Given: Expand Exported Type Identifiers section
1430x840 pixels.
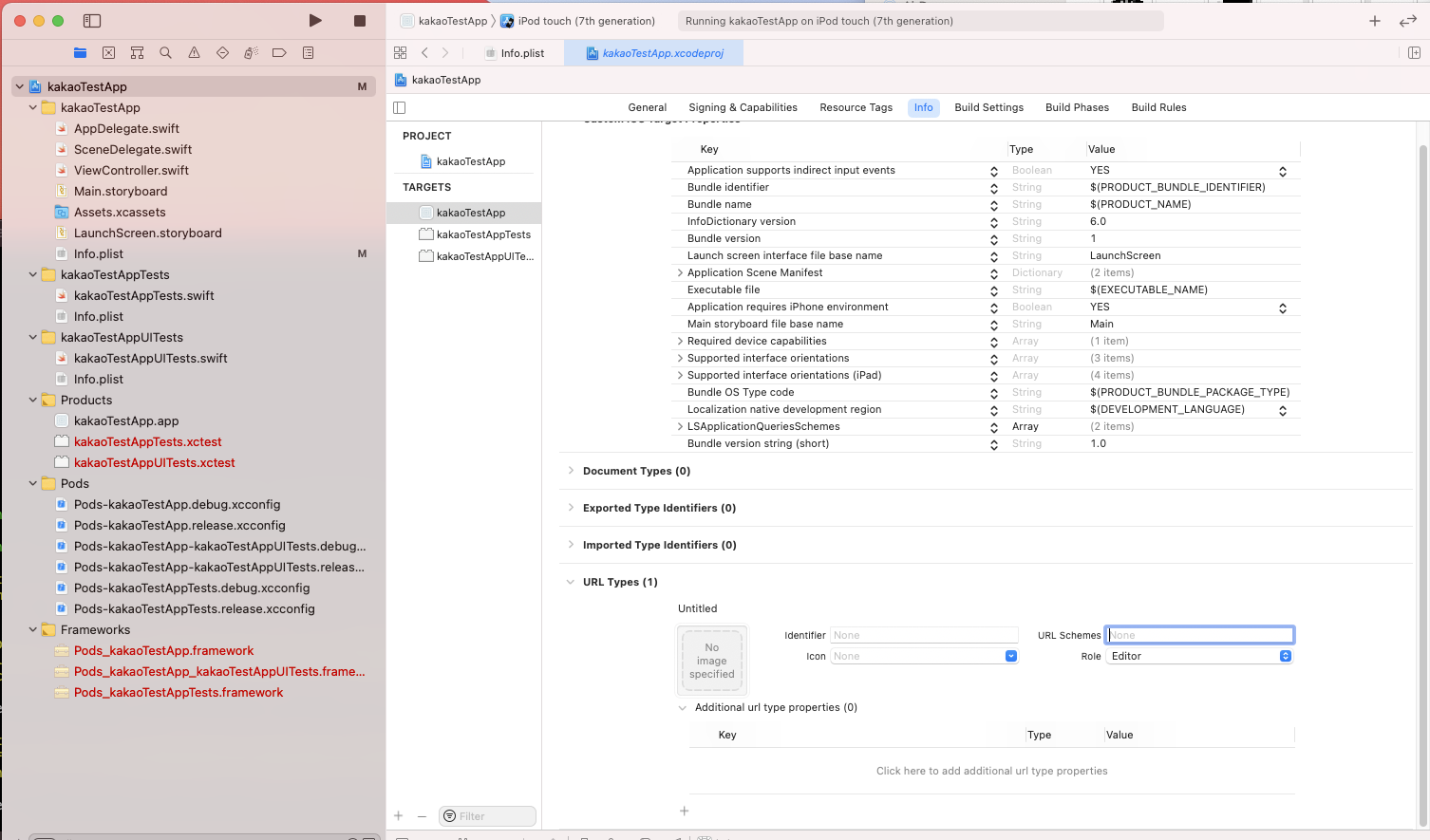Looking at the screenshot, I should coord(571,508).
